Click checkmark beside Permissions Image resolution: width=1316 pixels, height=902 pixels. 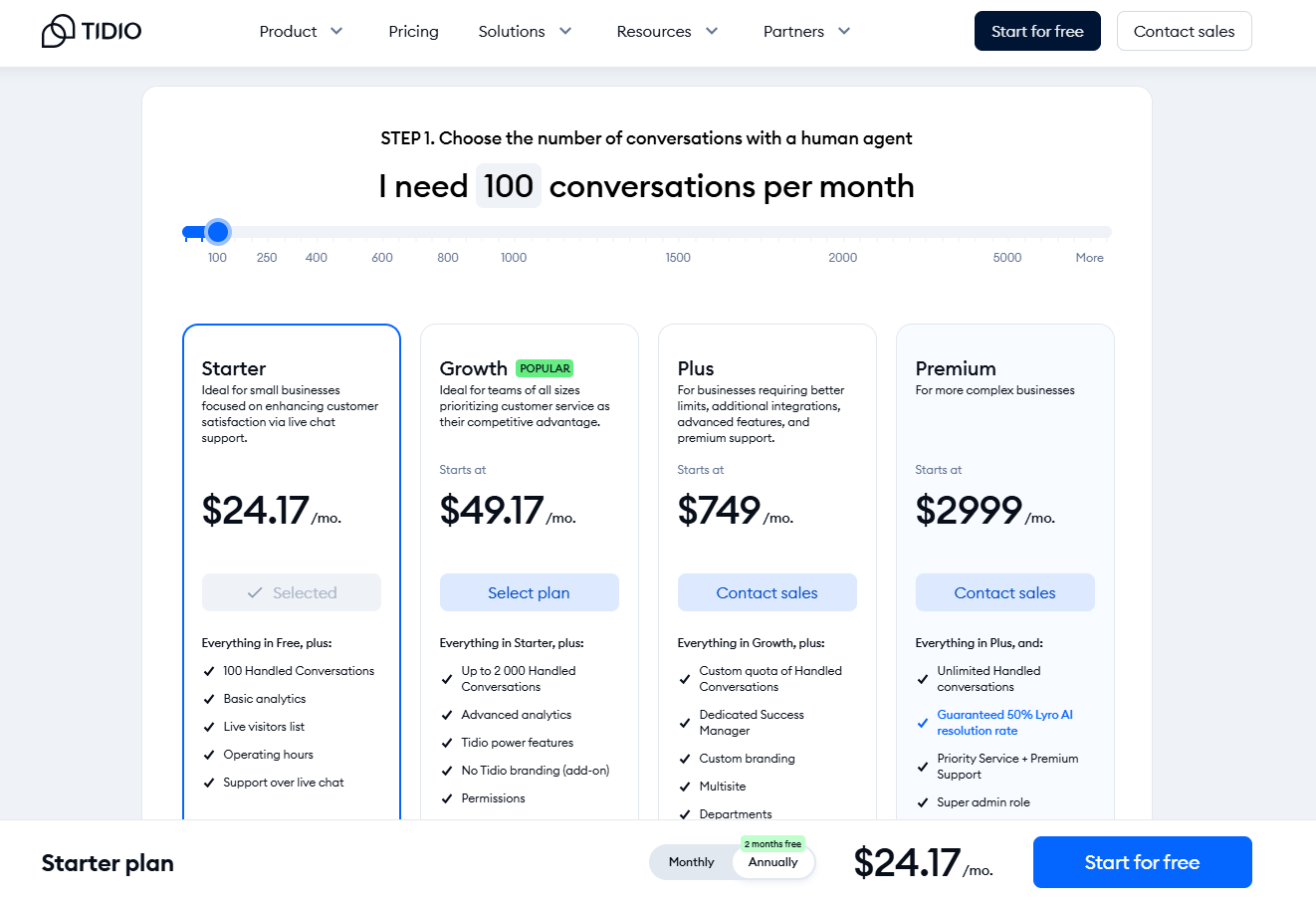pyautogui.click(x=447, y=798)
